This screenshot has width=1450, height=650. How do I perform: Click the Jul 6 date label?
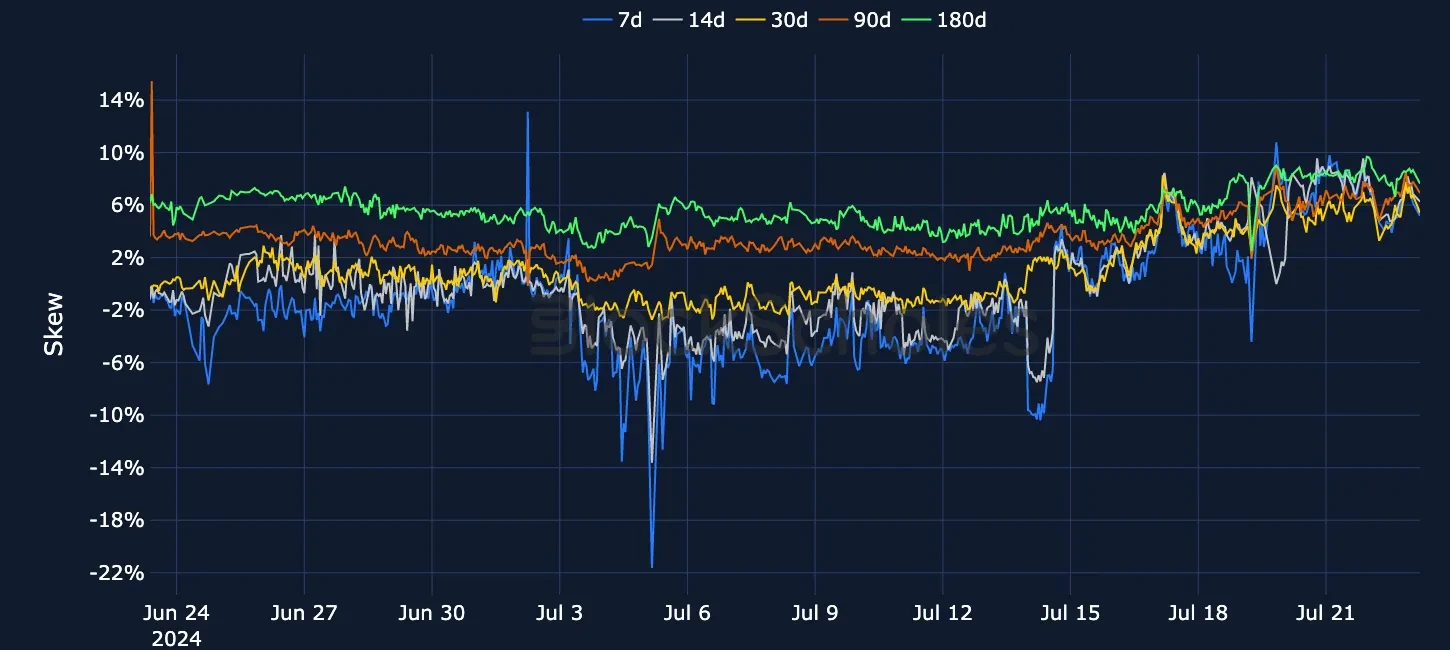coord(687,614)
